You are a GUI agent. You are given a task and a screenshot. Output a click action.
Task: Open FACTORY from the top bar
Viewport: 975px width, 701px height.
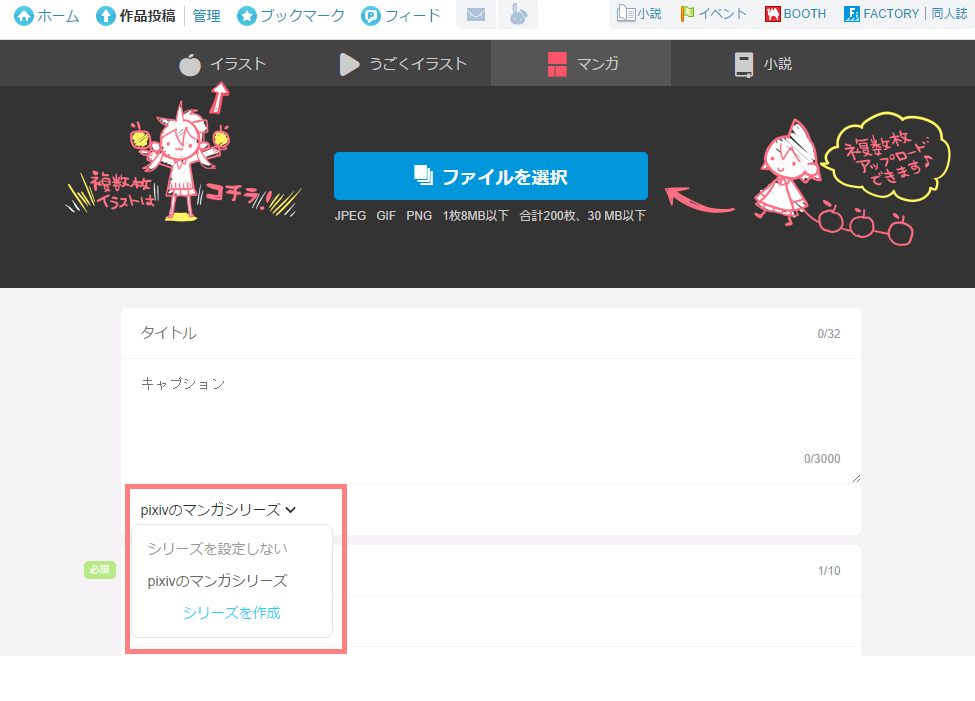(881, 14)
